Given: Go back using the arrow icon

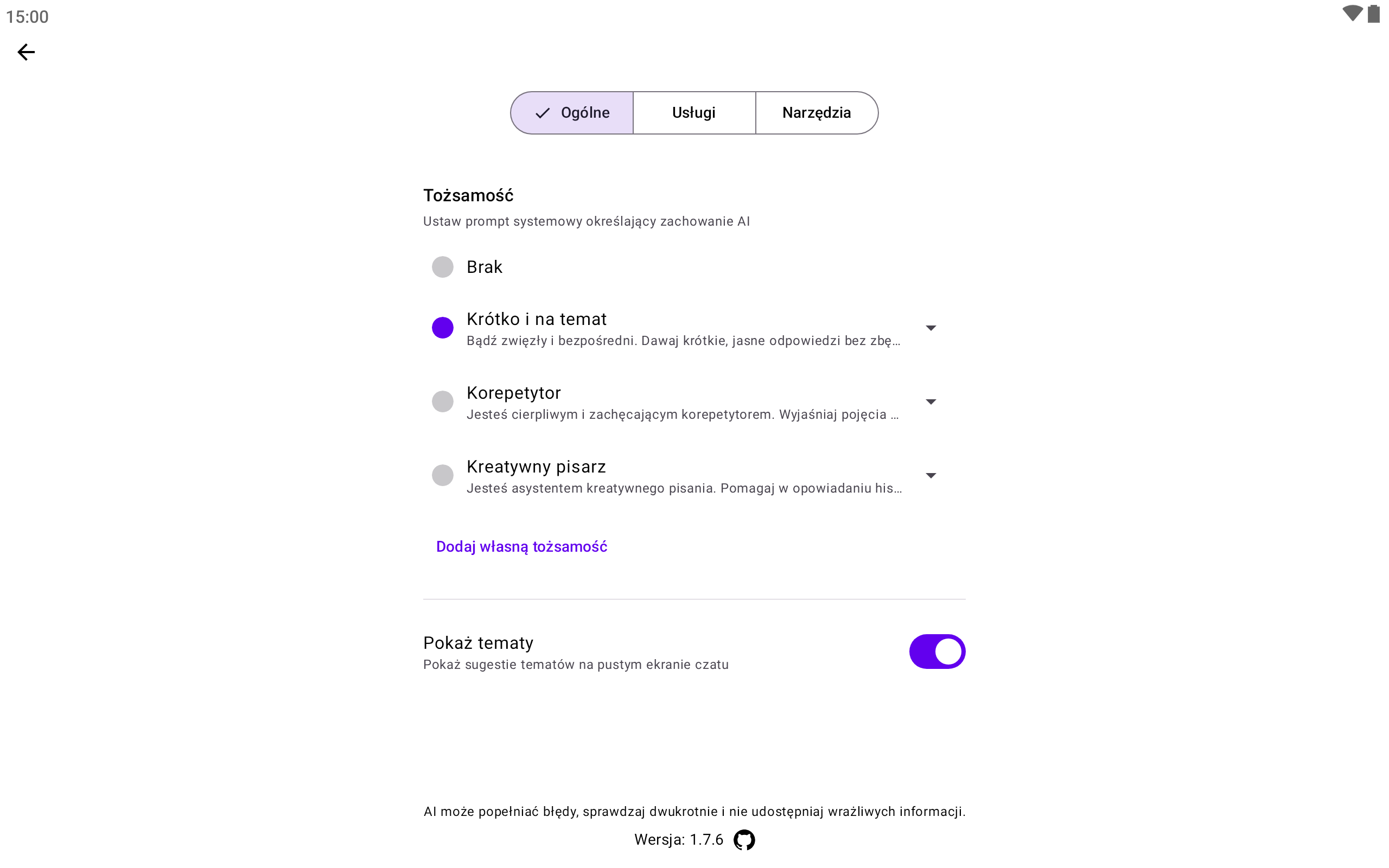Looking at the screenshot, I should (x=26, y=52).
